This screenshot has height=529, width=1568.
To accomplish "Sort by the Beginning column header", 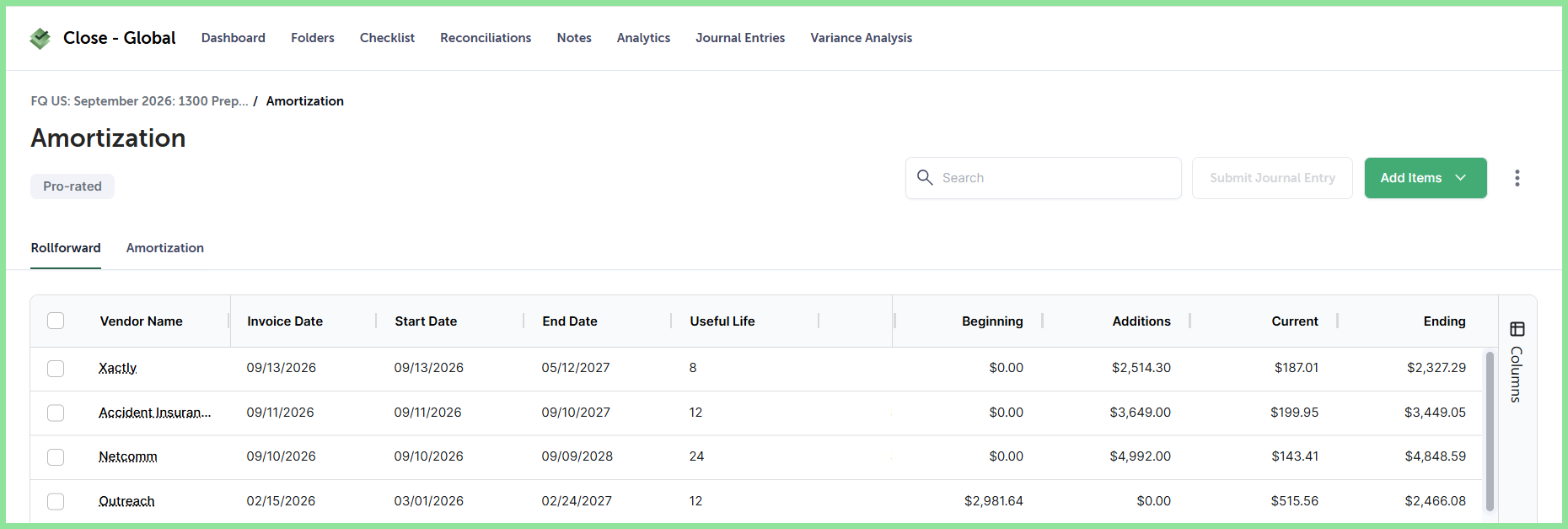I will click(x=992, y=321).
